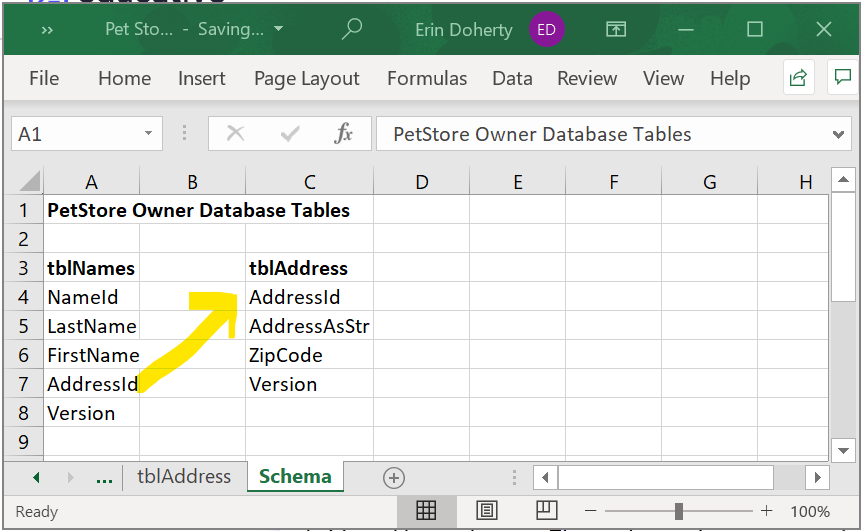This screenshot has height=531, width=861.
Task: Select the bold tblAddress header cell
Action: [309, 268]
